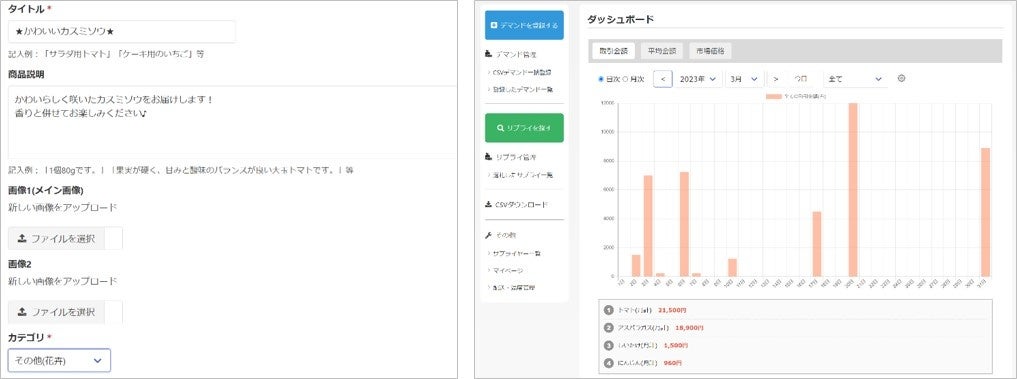This screenshot has width=1017, height=379.
Task: Open the カテゴリ dropdown showing その他(花卉)
Action: click(x=59, y=360)
